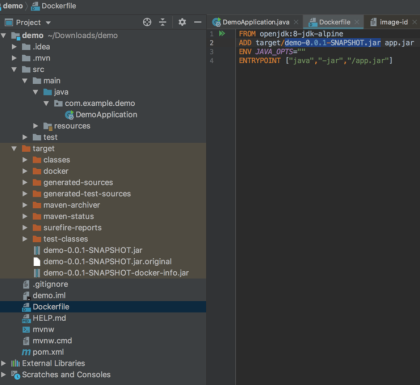Select the demo.iml file
The height and width of the screenshot is (385, 420).
pyautogui.click(x=49, y=296)
